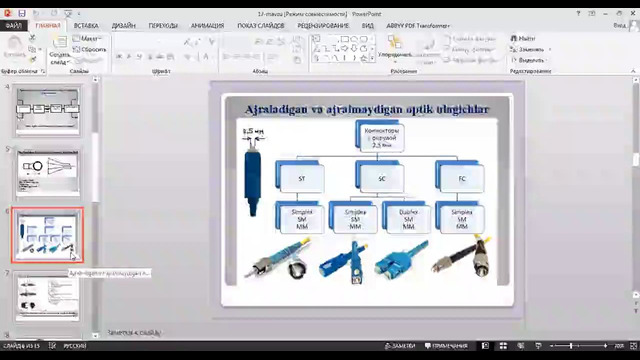The image size is (640, 360).
Task: Click zoom out minus button
Action: click(x=552, y=346)
